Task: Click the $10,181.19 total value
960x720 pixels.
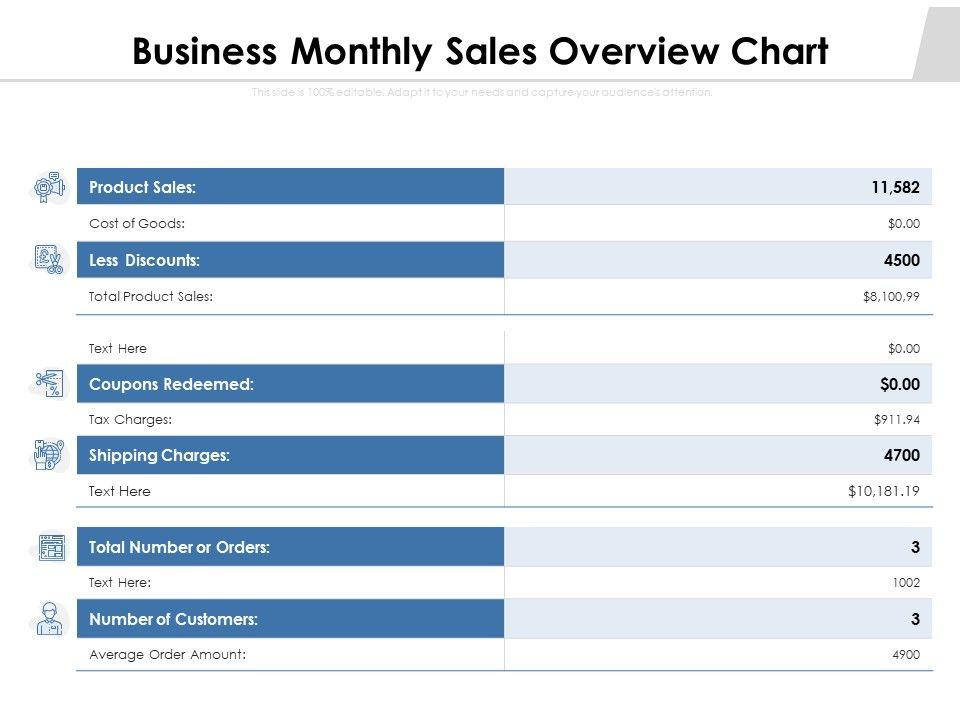Action: pyautogui.click(x=883, y=491)
